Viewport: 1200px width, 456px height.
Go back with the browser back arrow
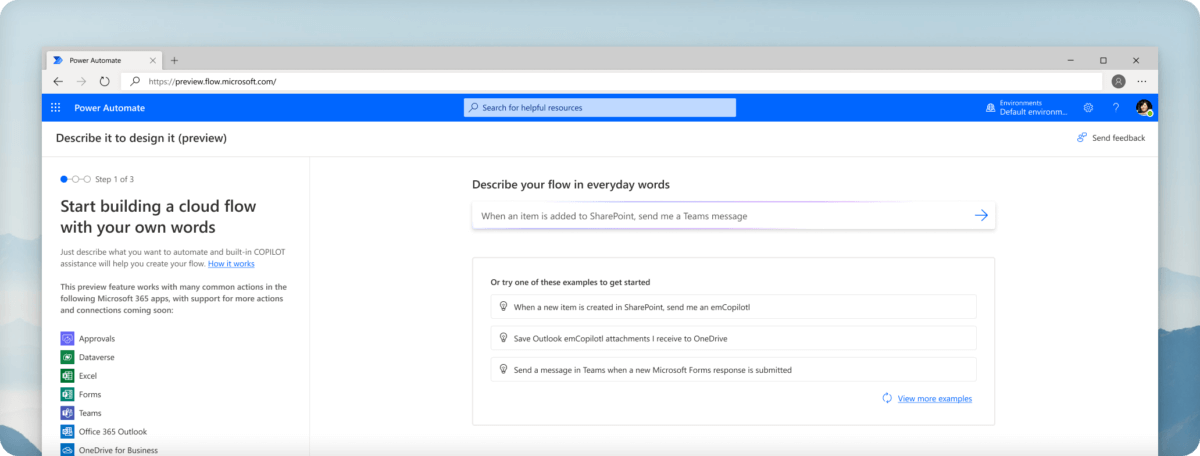58,81
